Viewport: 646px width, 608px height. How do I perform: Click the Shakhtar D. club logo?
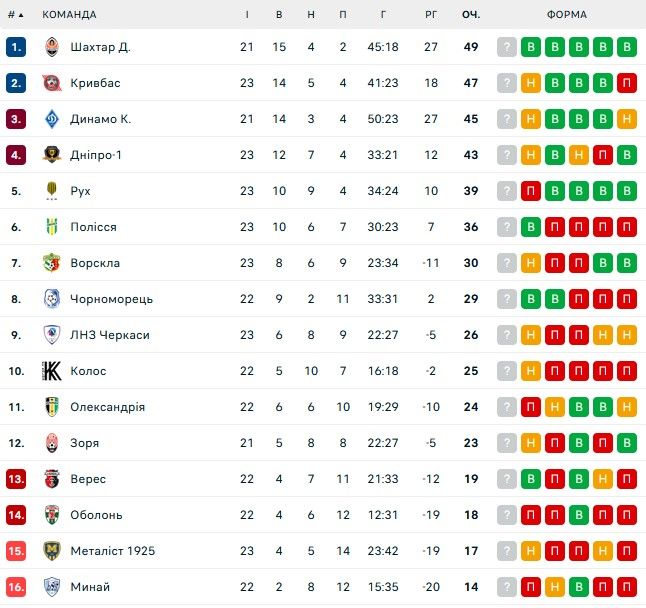[x=52, y=47]
